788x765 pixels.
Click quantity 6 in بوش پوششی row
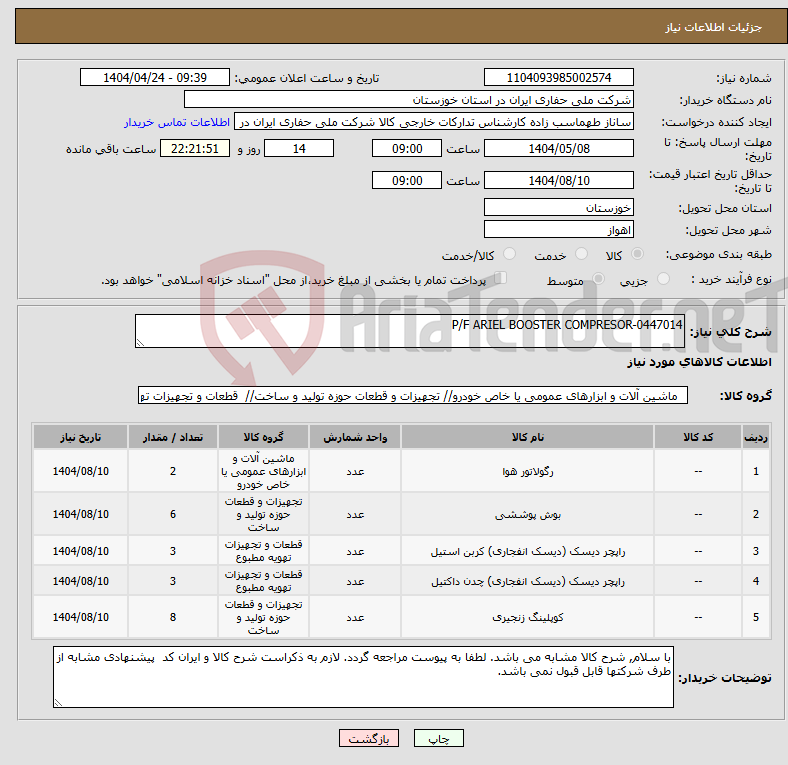(x=173, y=514)
